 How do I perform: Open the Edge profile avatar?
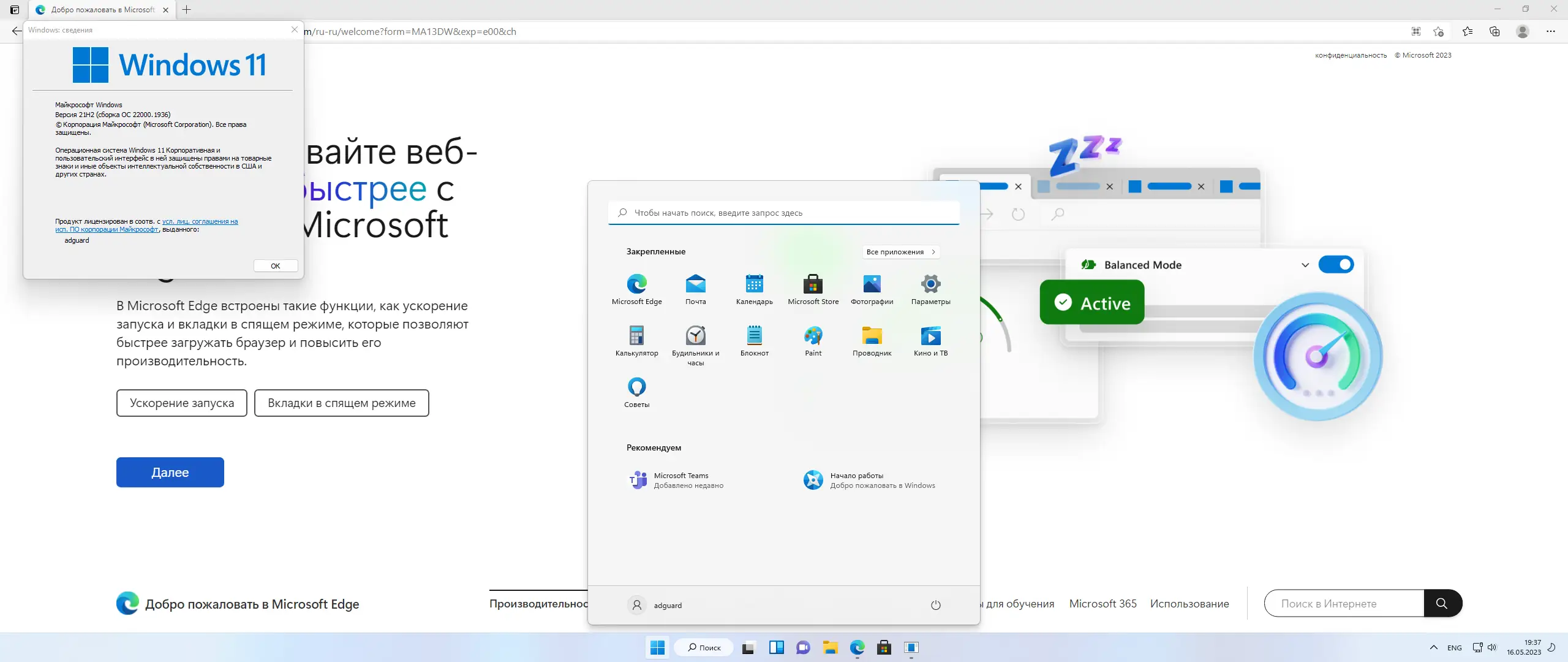pos(1523,31)
